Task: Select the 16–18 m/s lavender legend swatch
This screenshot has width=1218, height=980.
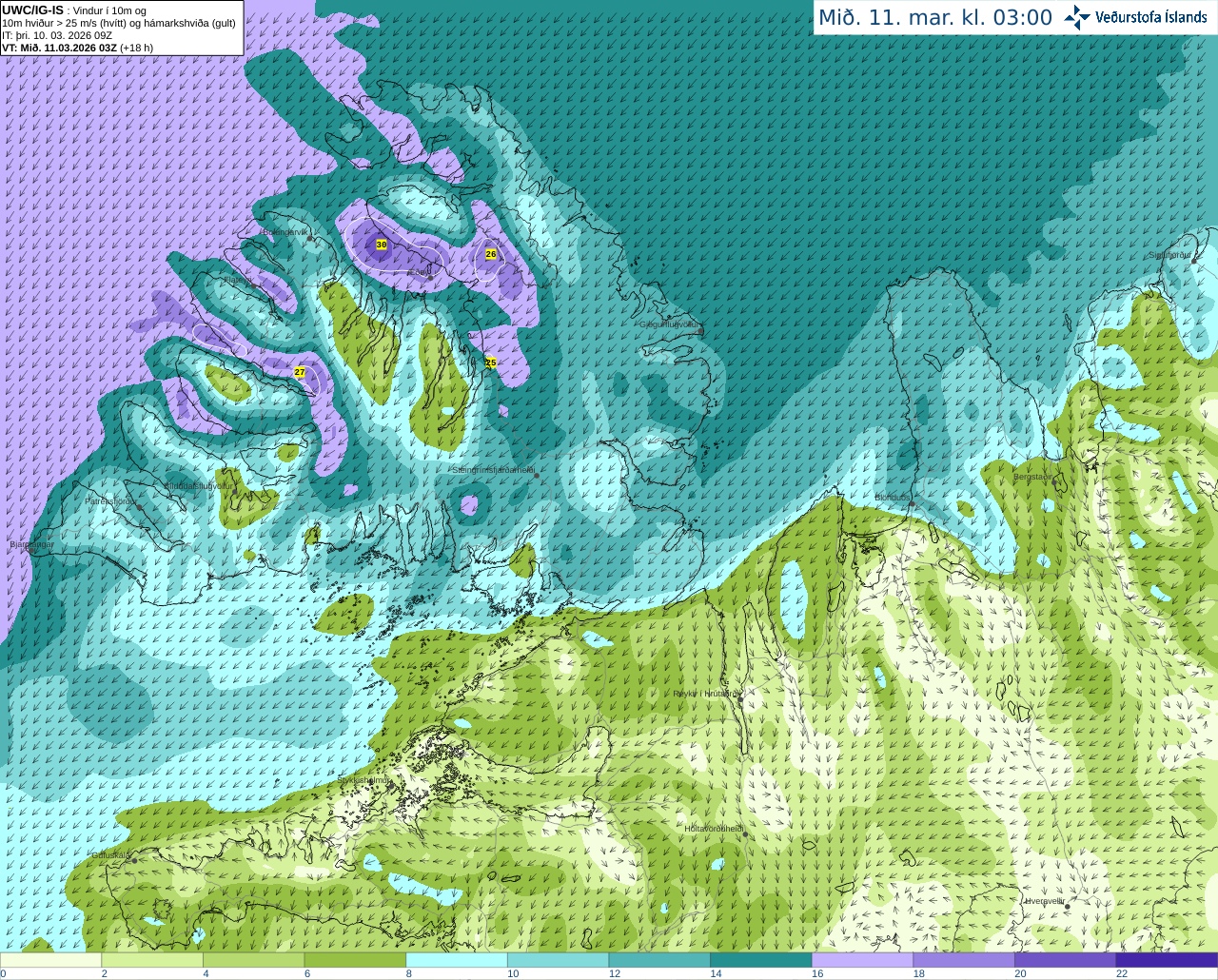Action: click(862, 960)
